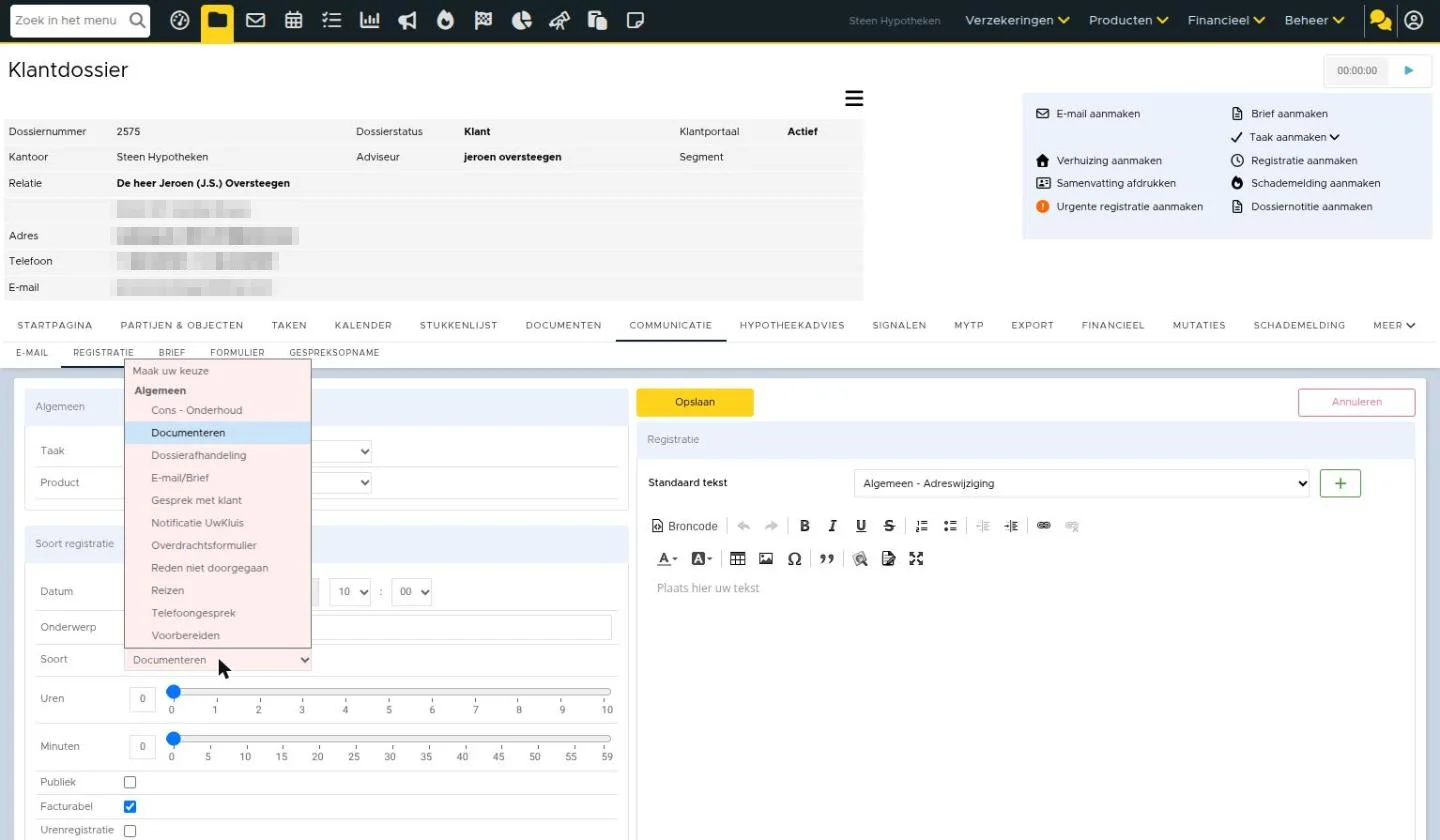Click the Zoek in het menu search field
Image resolution: width=1440 pixels, height=840 pixels.
pyautogui.click(x=80, y=20)
